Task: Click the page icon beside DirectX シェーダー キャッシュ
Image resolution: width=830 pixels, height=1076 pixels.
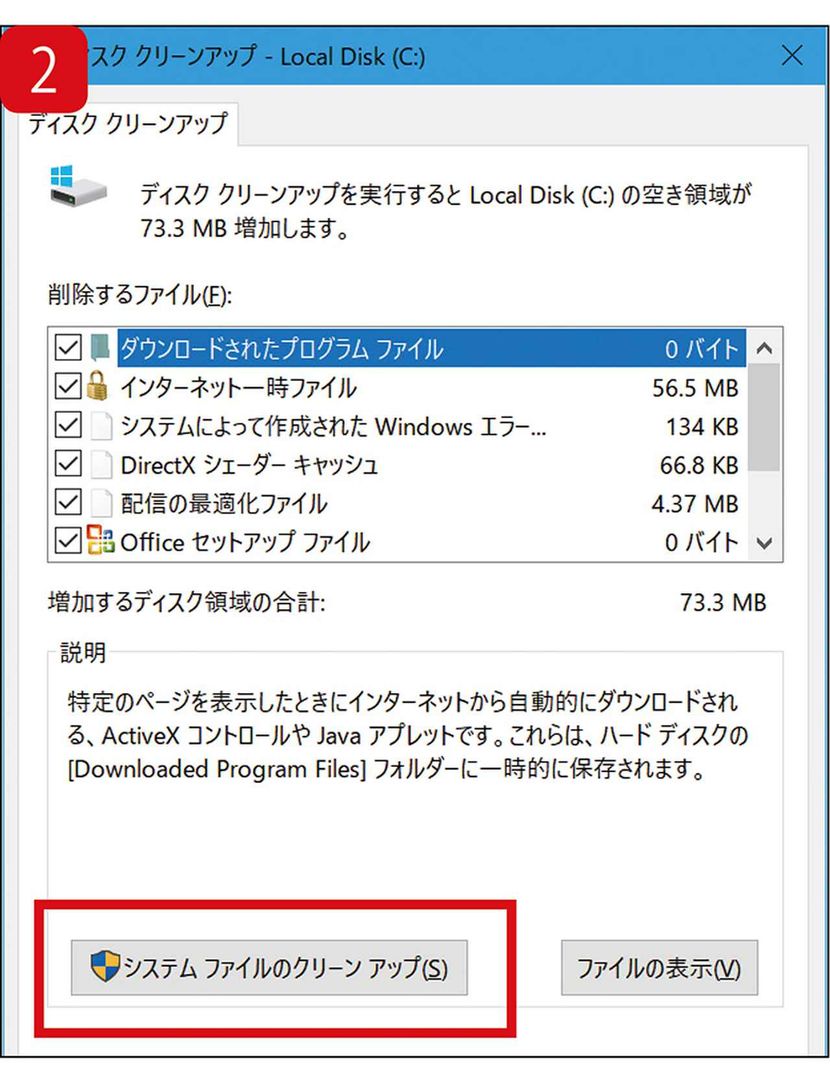Action: [x=101, y=465]
